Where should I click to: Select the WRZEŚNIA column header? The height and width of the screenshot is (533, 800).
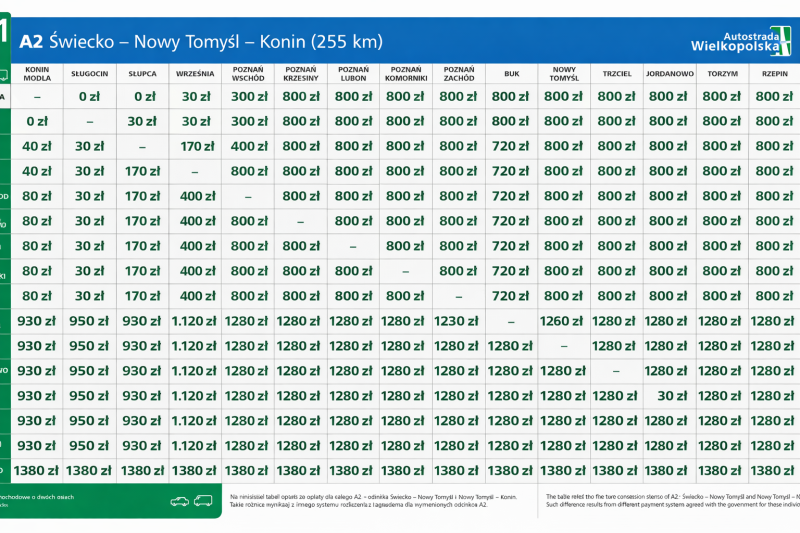(x=195, y=74)
